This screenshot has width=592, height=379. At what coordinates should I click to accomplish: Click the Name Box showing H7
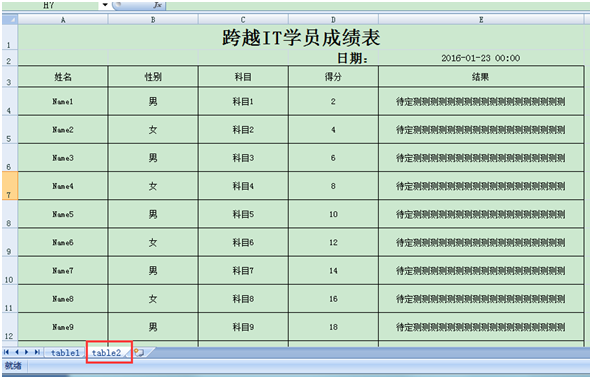(51, 5)
